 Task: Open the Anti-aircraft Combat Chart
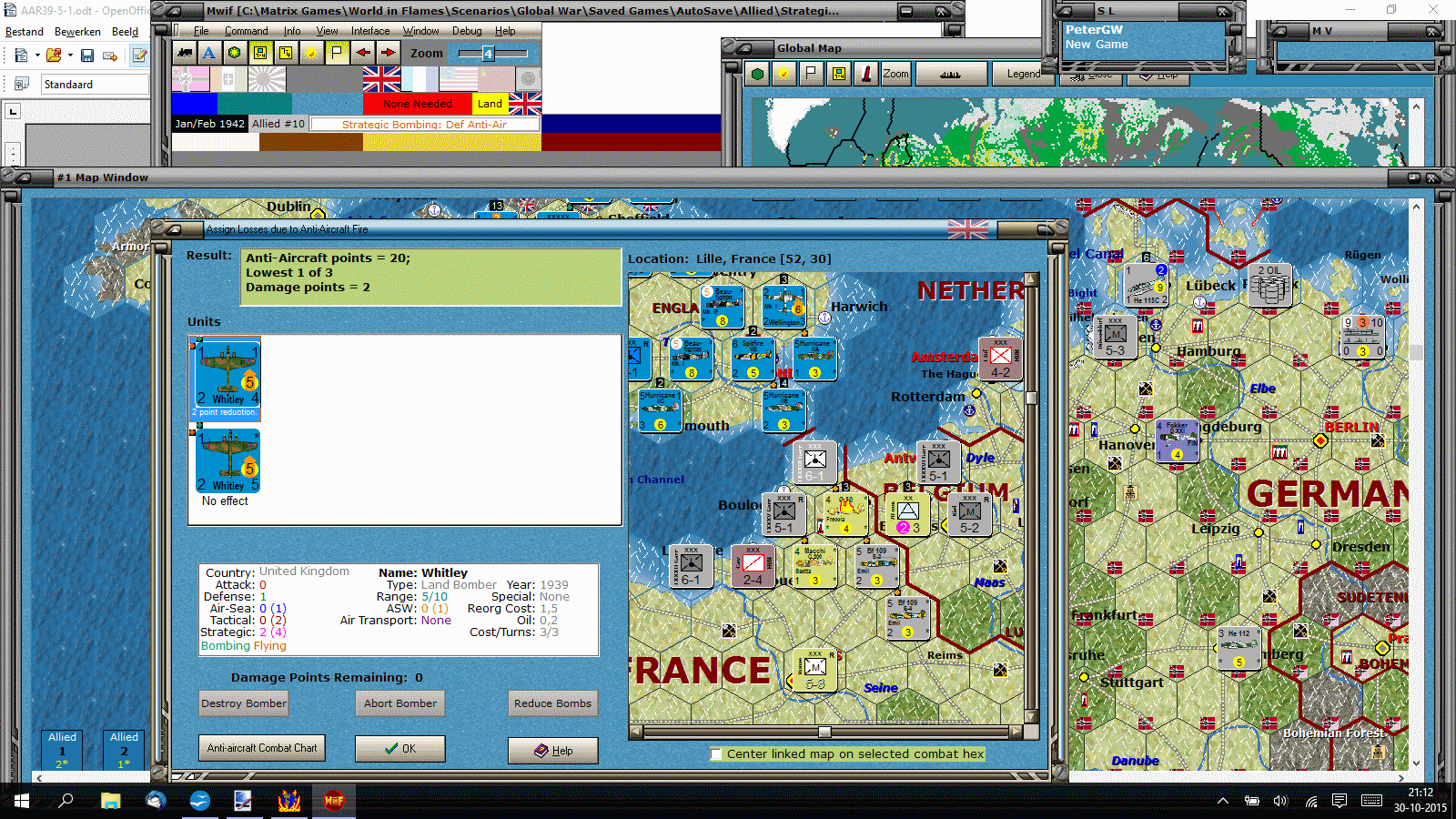[262, 748]
